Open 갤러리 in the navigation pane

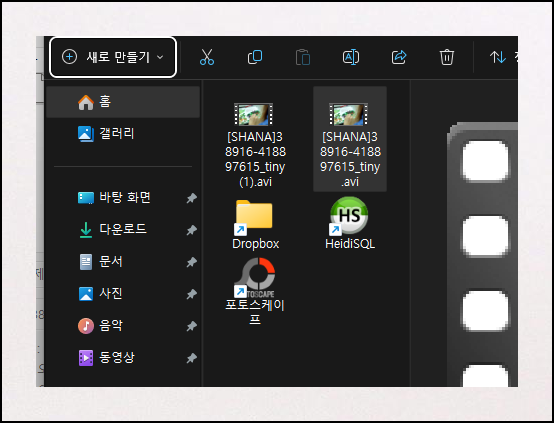(123, 134)
